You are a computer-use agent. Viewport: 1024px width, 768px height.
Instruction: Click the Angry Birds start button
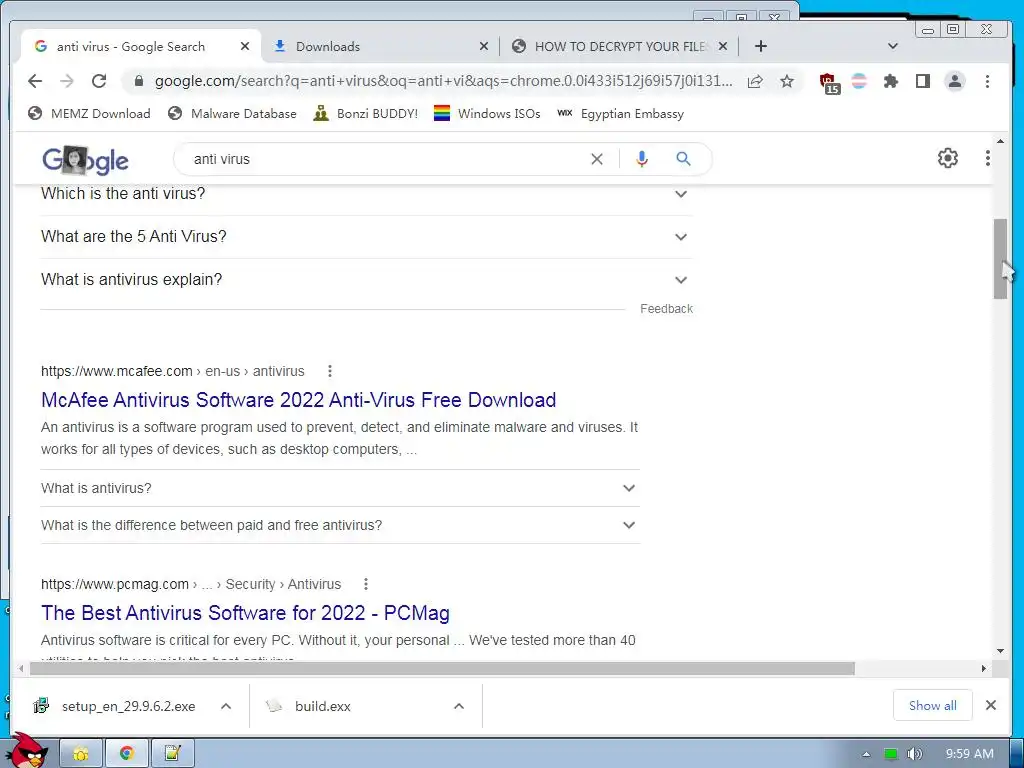point(29,750)
